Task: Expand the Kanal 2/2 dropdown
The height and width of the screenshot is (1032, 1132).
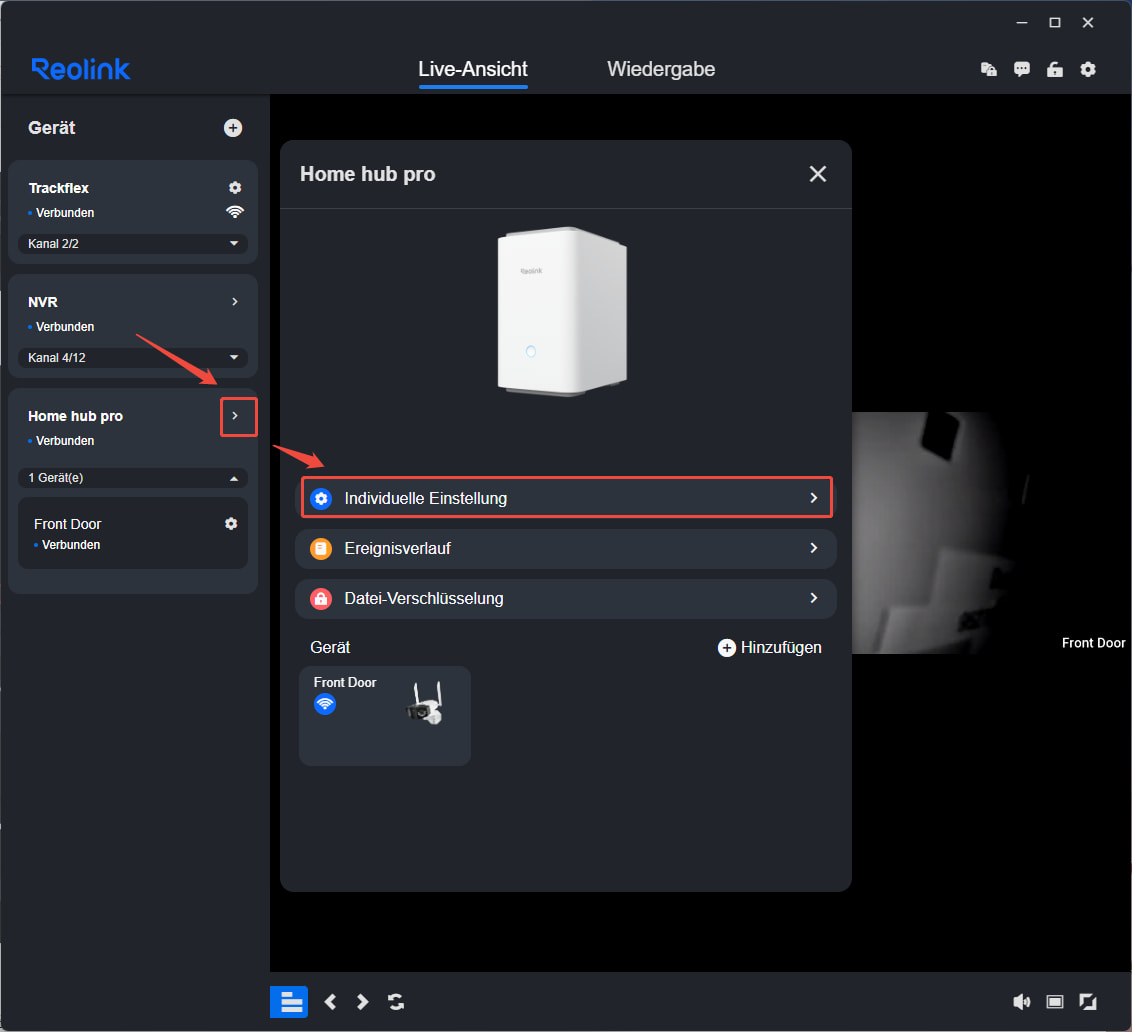Action: pyautogui.click(x=133, y=243)
